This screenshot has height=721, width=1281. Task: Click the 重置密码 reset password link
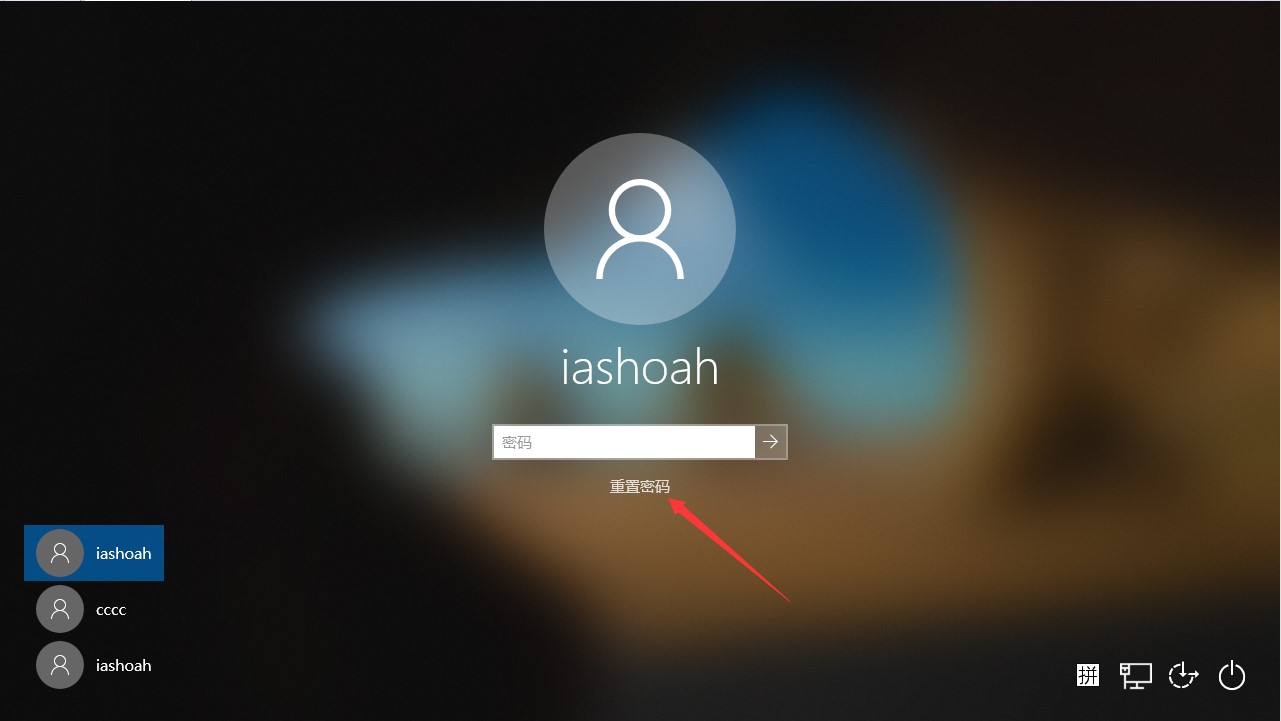click(640, 487)
